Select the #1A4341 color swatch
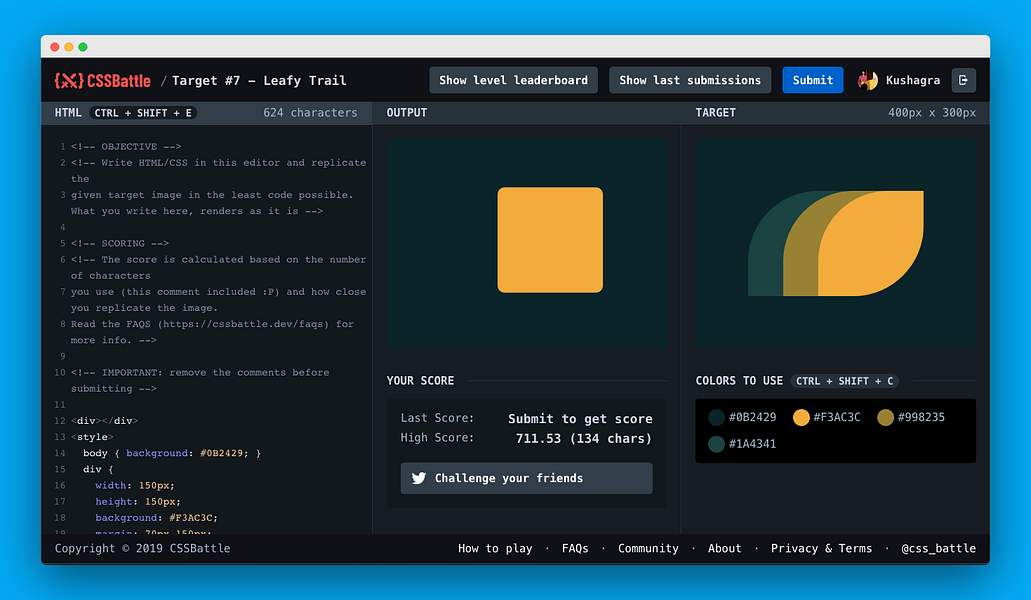This screenshot has width=1031, height=600. pyautogui.click(x=714, y=443)
